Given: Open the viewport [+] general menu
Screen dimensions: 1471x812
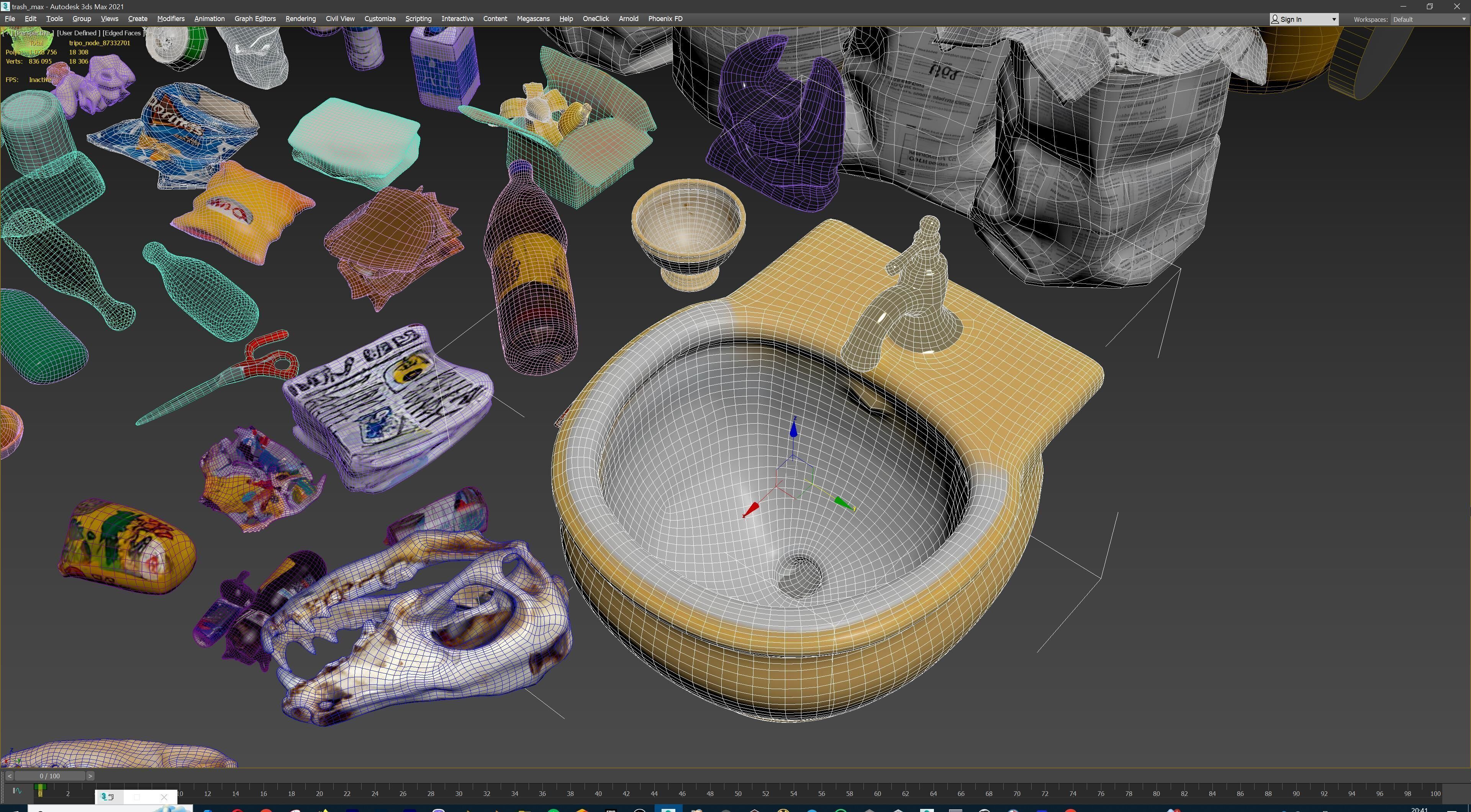Looking at the screenshot, I should point(7,33).
